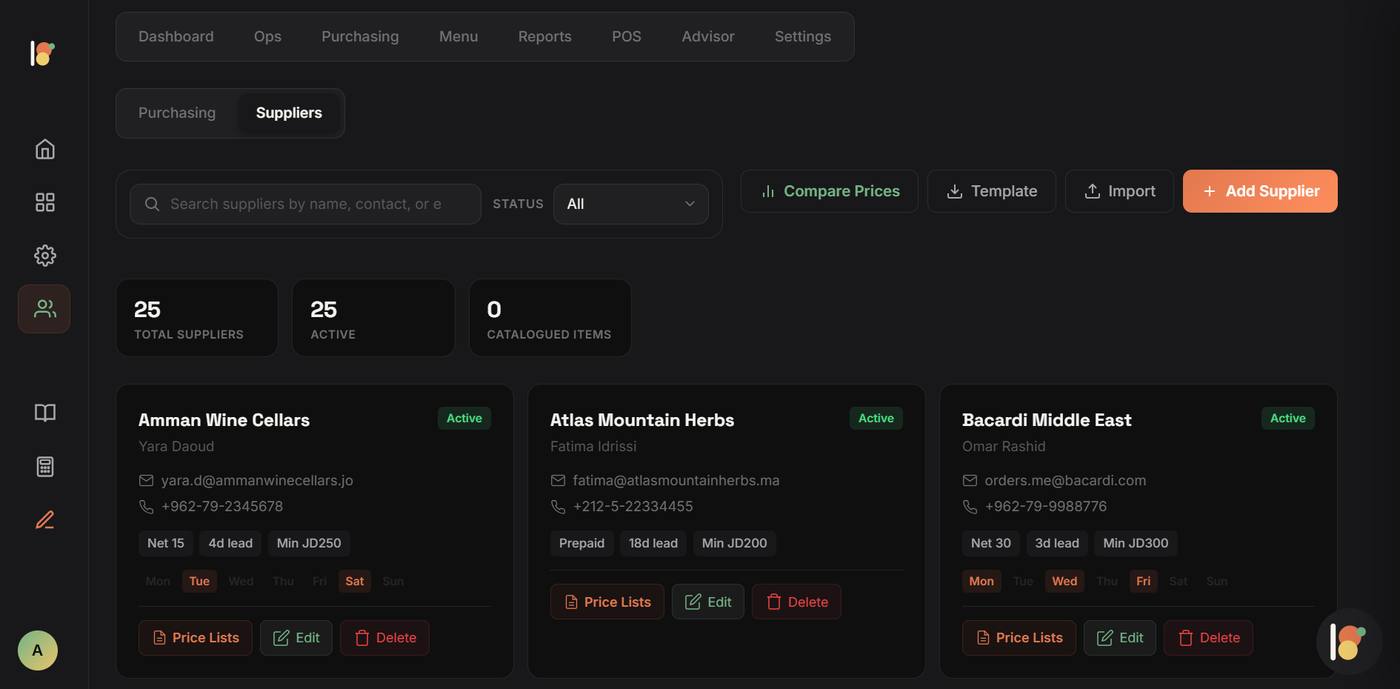This screenshot has height=689, width=1400.
Task: Edit Amman Wine Cellars supplier
Action: click(x=296, y=638)
